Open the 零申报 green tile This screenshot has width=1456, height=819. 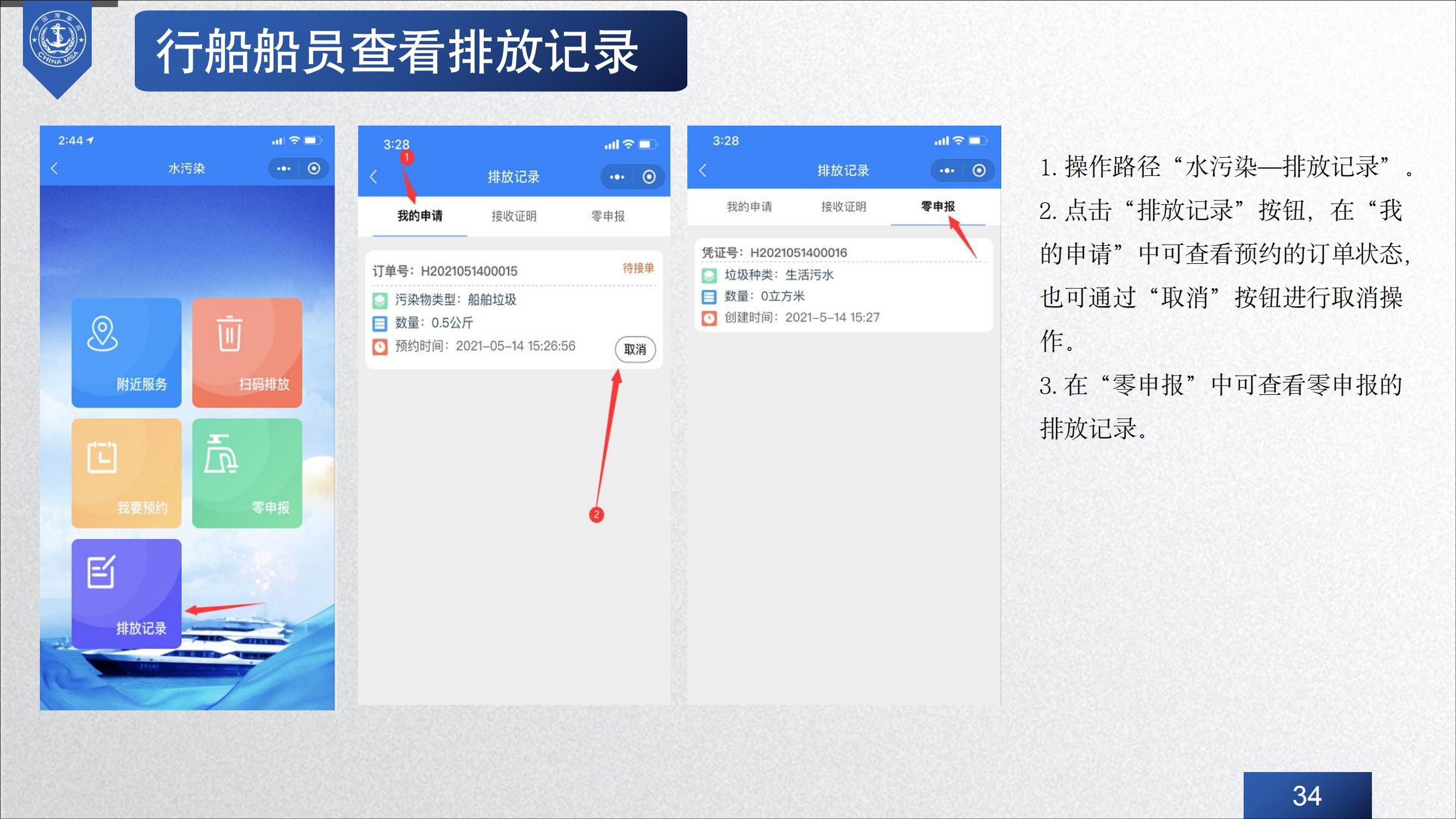pos(247,473)
